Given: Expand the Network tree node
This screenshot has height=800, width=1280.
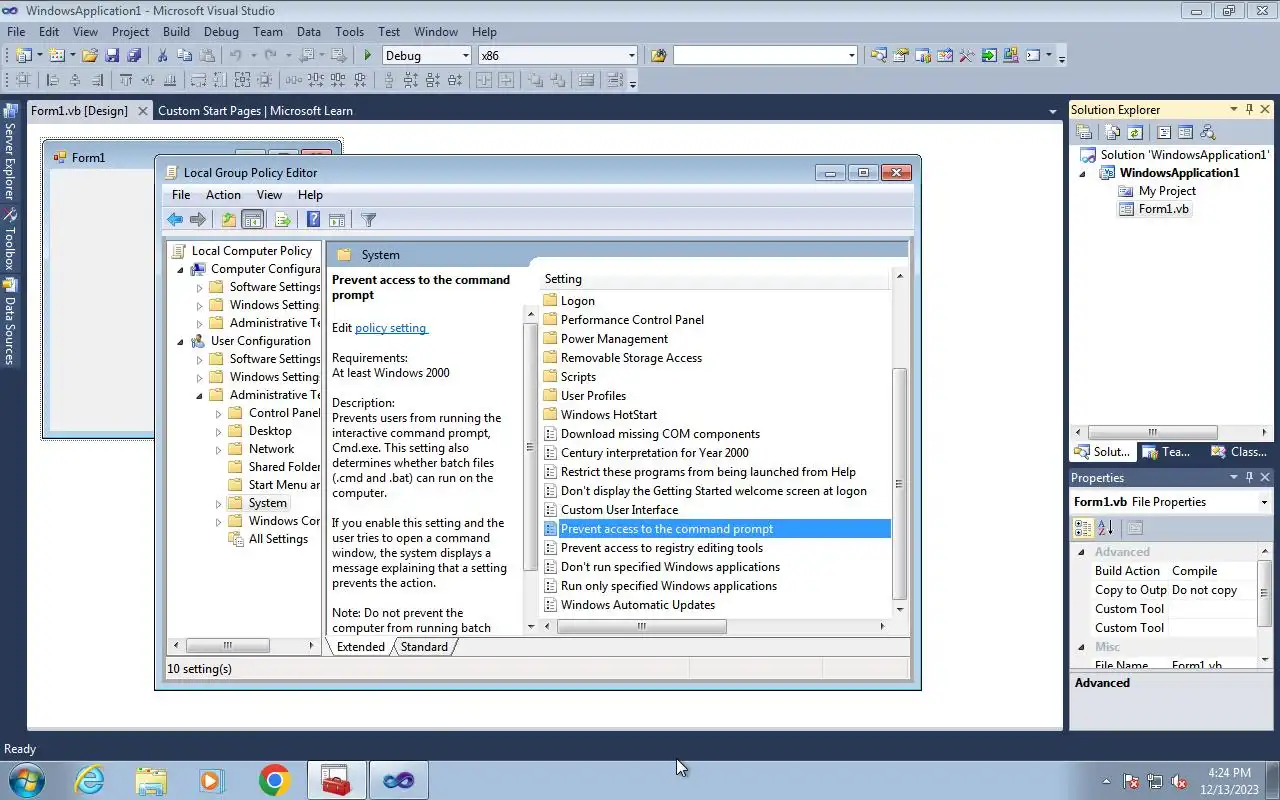Looking at the screenshot, I should pos(219,449).
